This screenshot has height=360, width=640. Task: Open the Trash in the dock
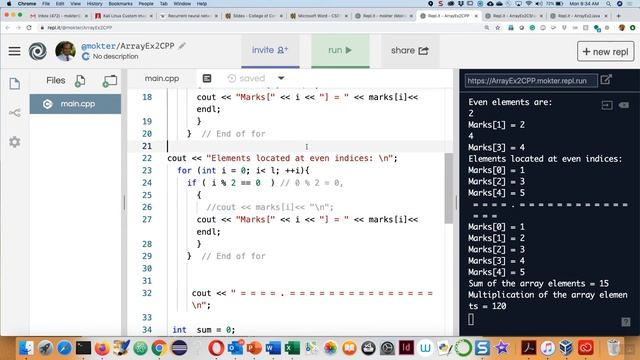click(x=613, y=348)
